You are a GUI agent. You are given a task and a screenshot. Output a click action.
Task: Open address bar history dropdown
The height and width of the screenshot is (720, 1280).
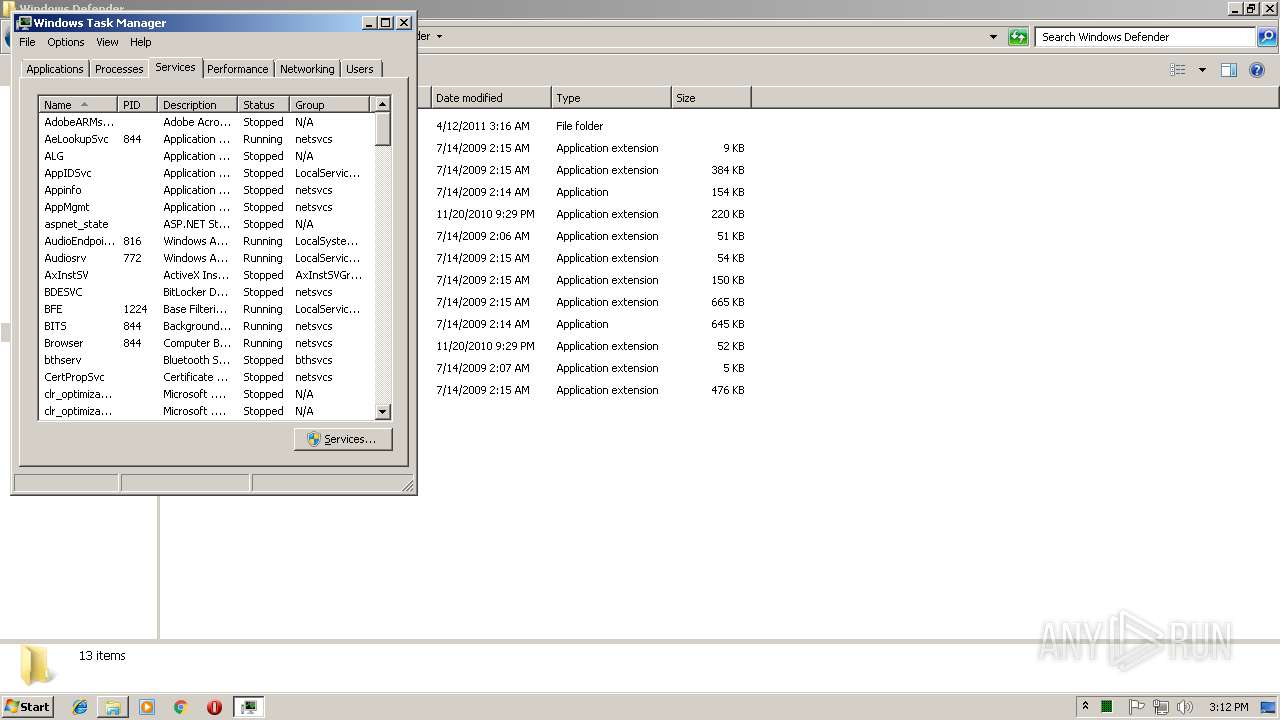993,37
